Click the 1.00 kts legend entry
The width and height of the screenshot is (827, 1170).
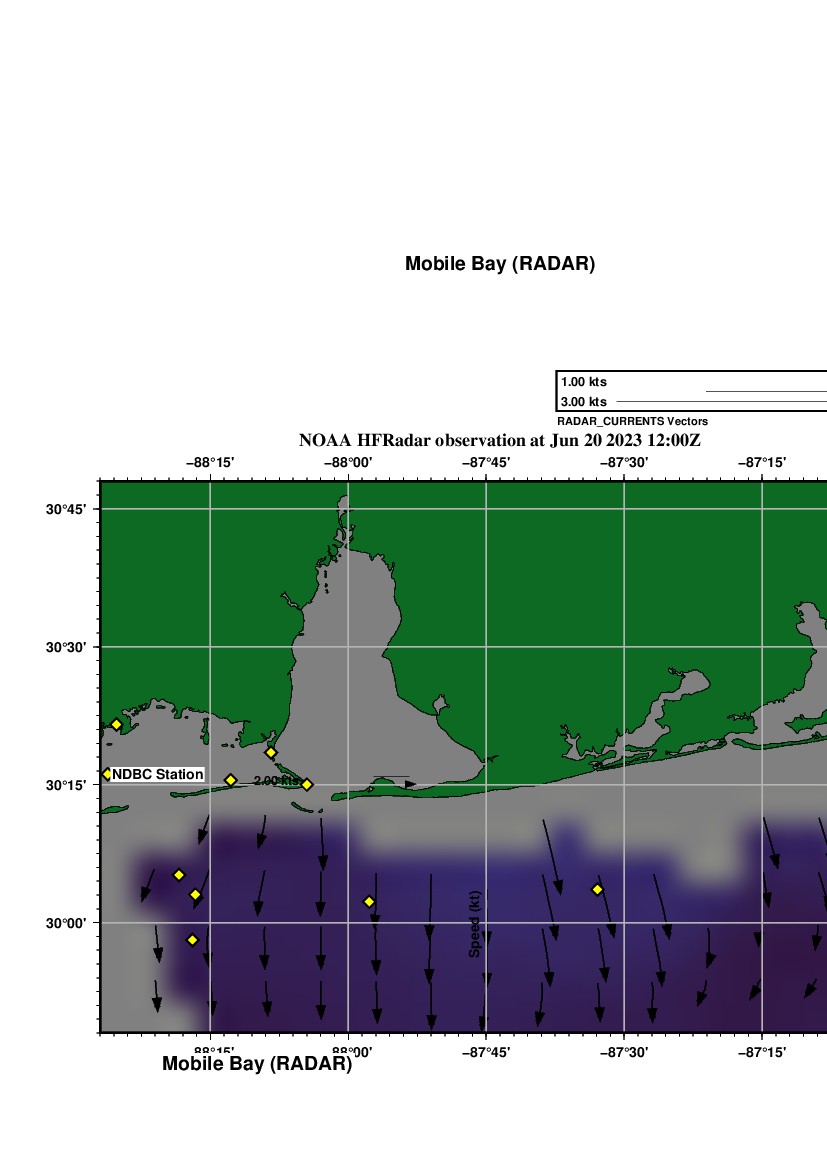[x=584, y=382]
